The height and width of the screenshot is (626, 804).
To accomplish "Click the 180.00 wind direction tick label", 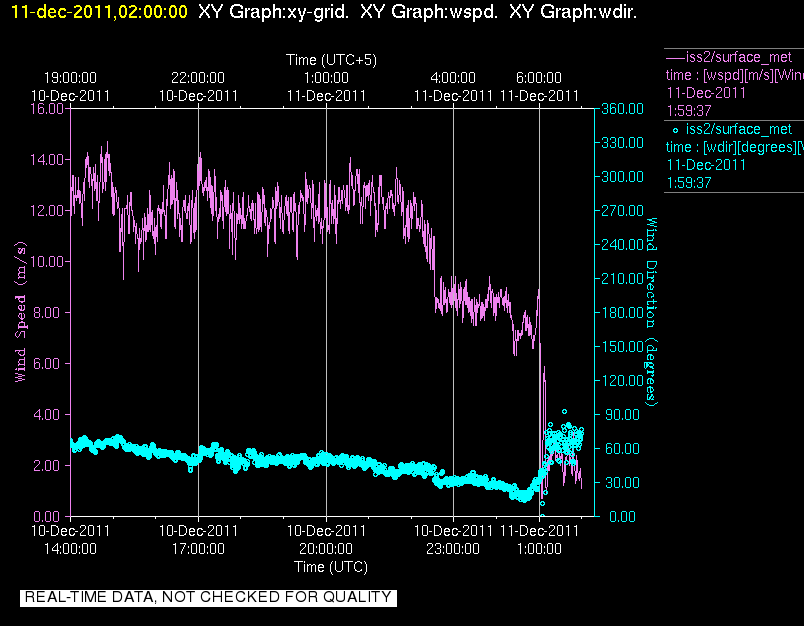I will pyautogui.click(x=622, y=312).
